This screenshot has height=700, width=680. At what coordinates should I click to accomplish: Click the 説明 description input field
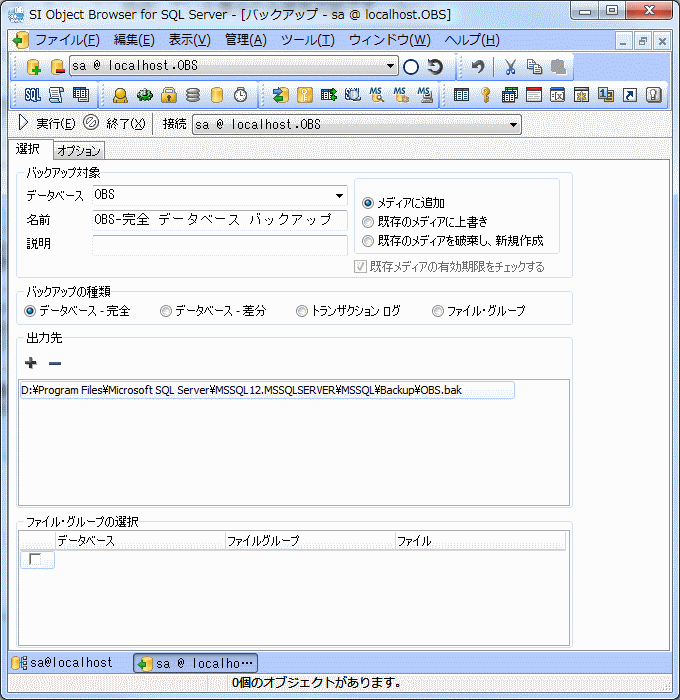[x=219, y=244]
